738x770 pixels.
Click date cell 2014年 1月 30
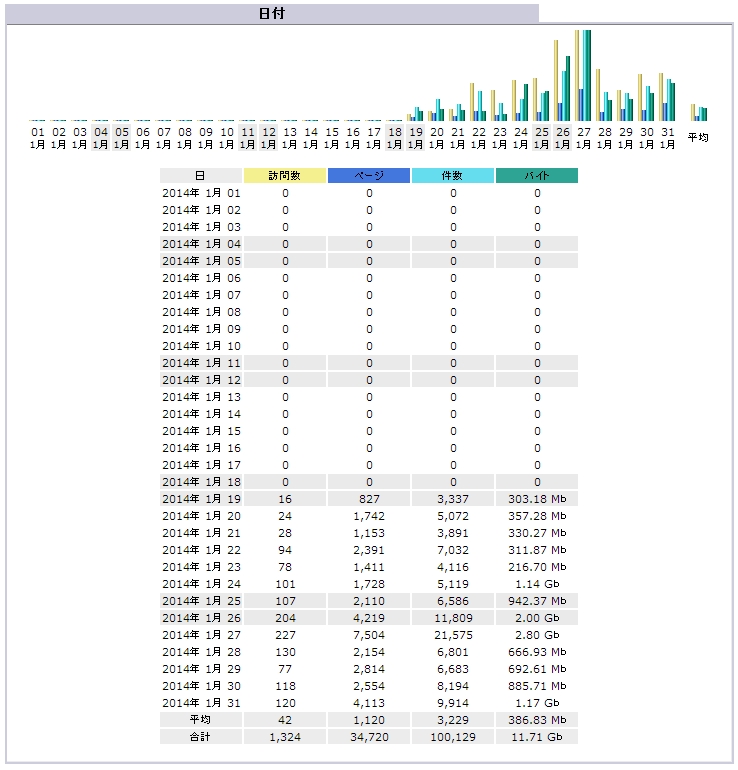tap(201, 686)
